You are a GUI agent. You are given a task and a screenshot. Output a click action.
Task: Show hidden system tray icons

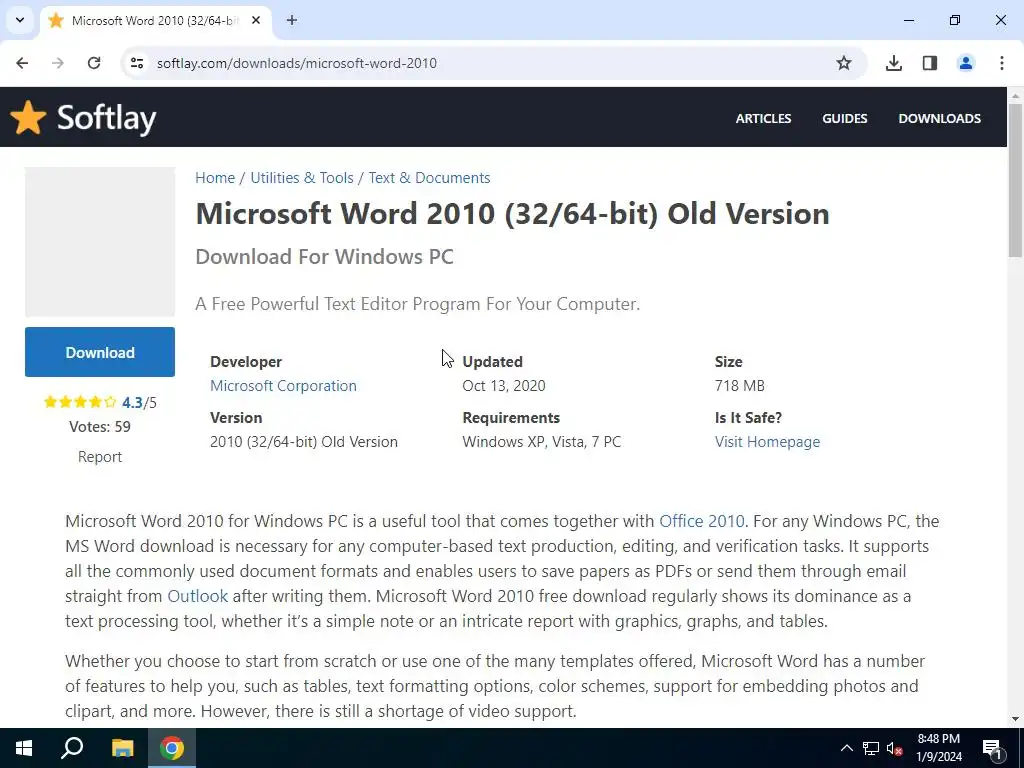coord(846,748)
